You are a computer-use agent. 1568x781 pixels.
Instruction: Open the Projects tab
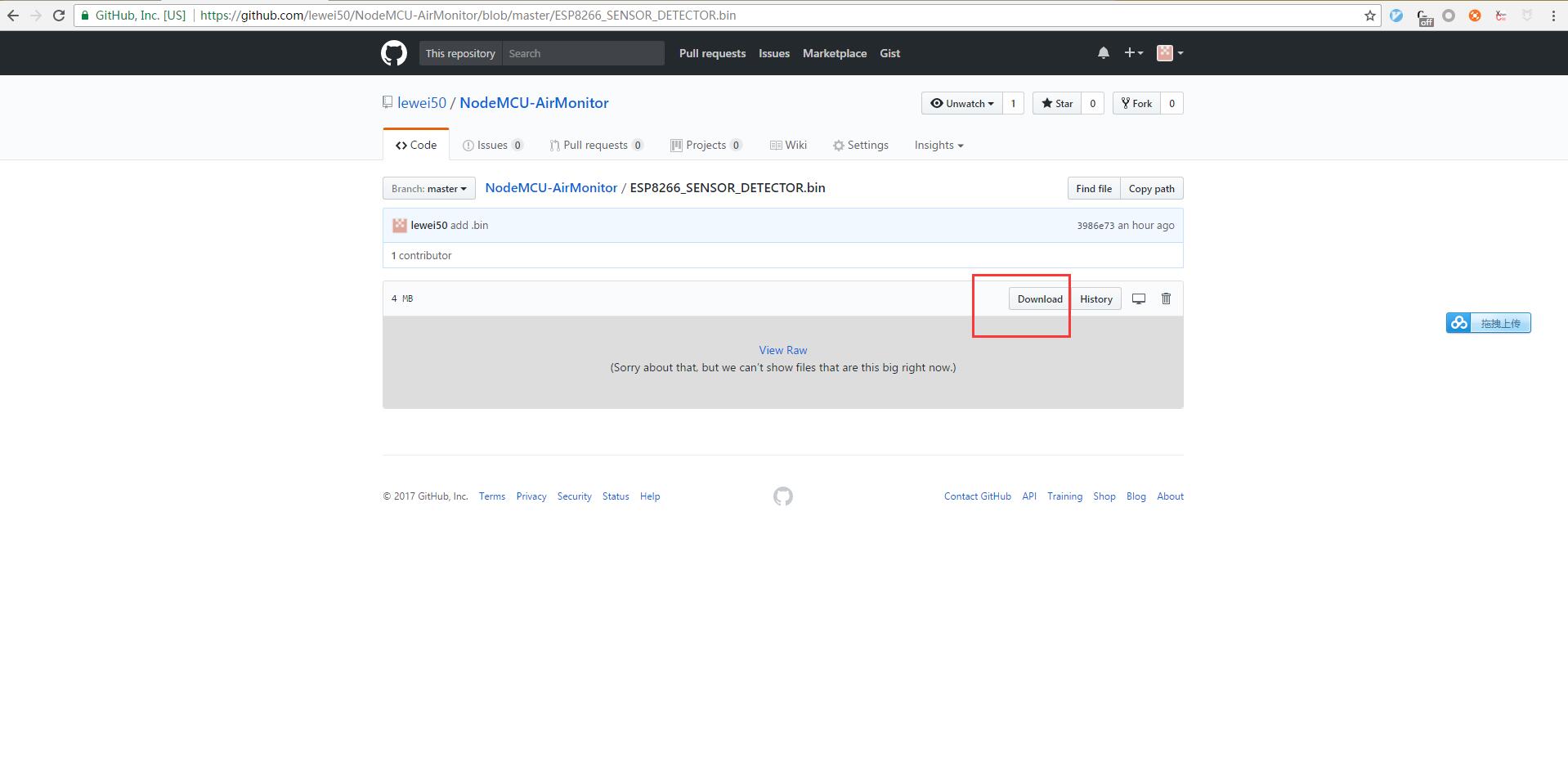(x=706, y=145)
